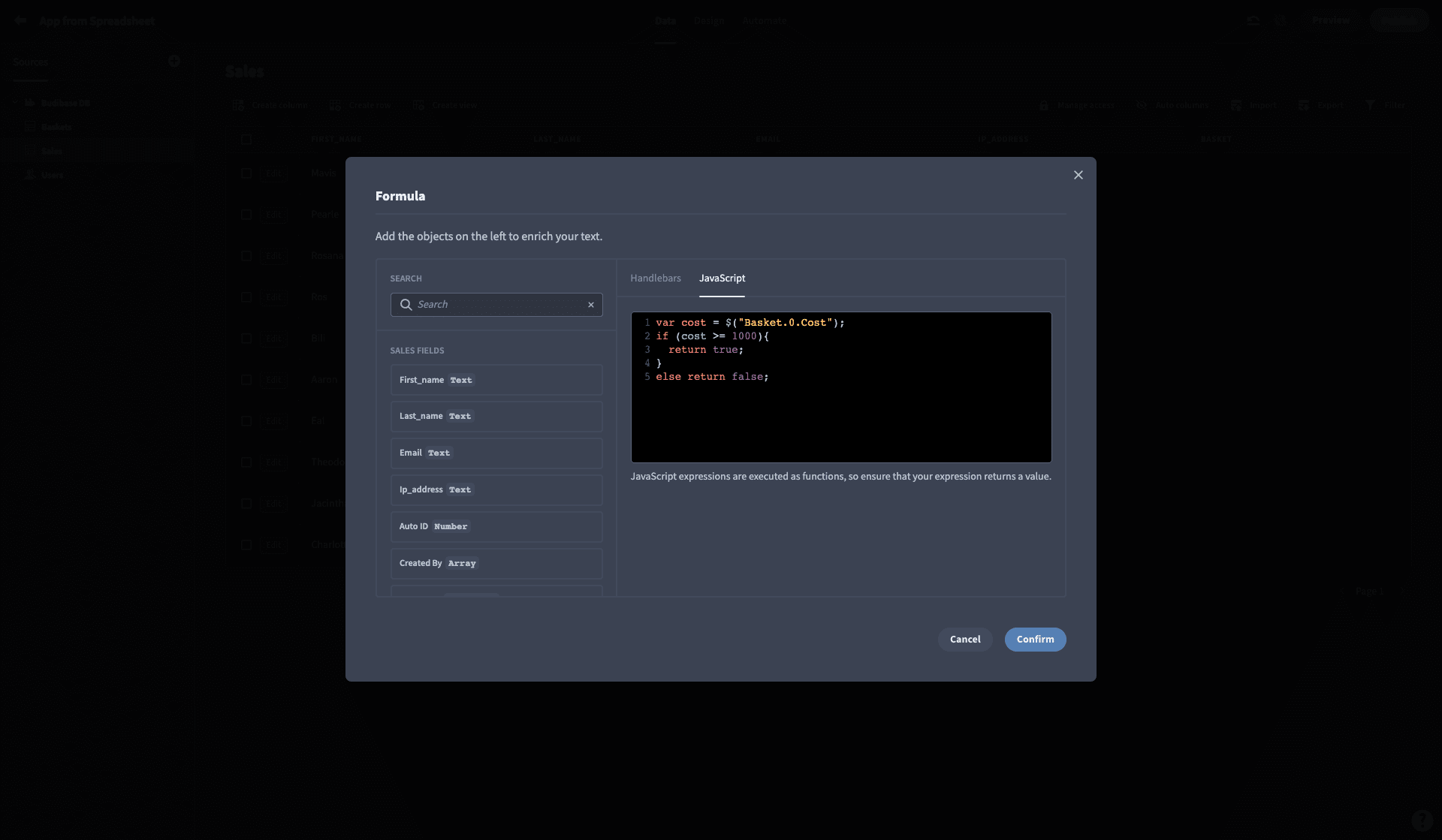1442x840 pixels.
Task: Add the Auto ID Number field
Action: 496,527
